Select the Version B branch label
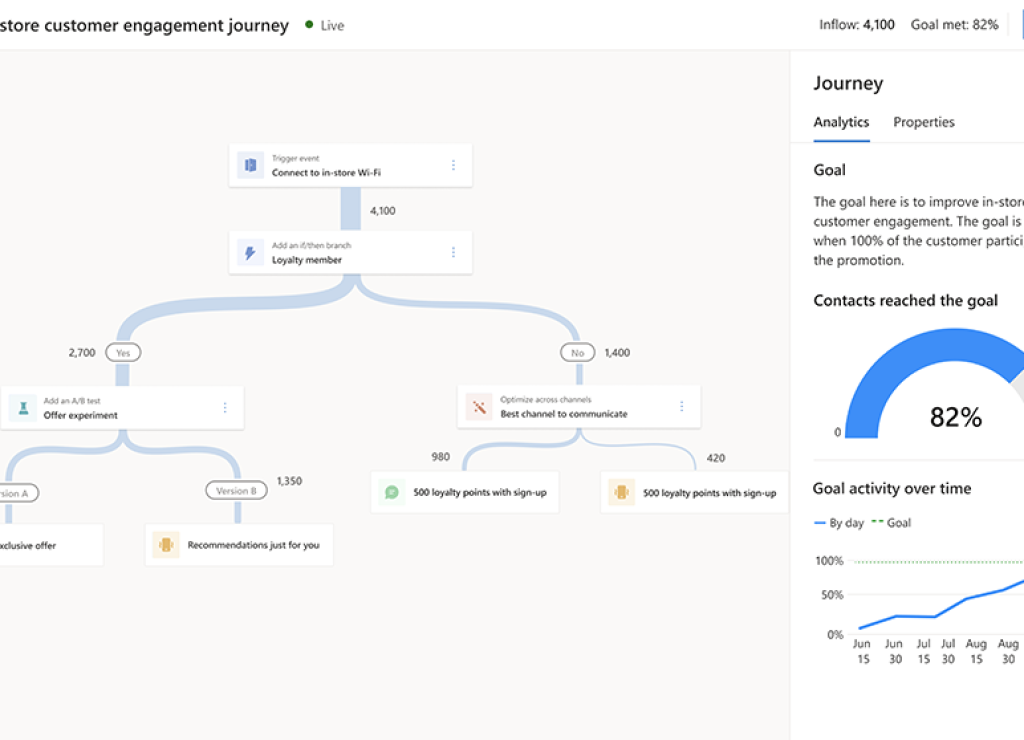The height and width of the screenshot is (740, 1024). (236, 491)
